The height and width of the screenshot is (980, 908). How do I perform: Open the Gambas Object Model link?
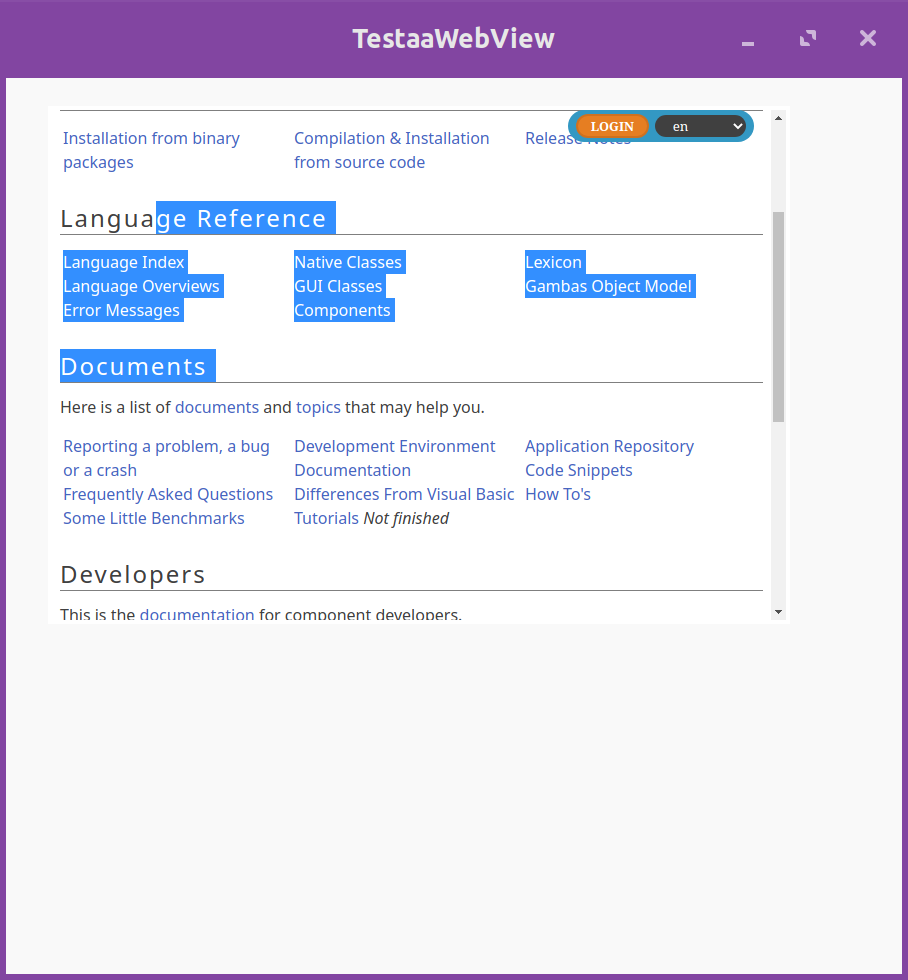tap(608, 286)
